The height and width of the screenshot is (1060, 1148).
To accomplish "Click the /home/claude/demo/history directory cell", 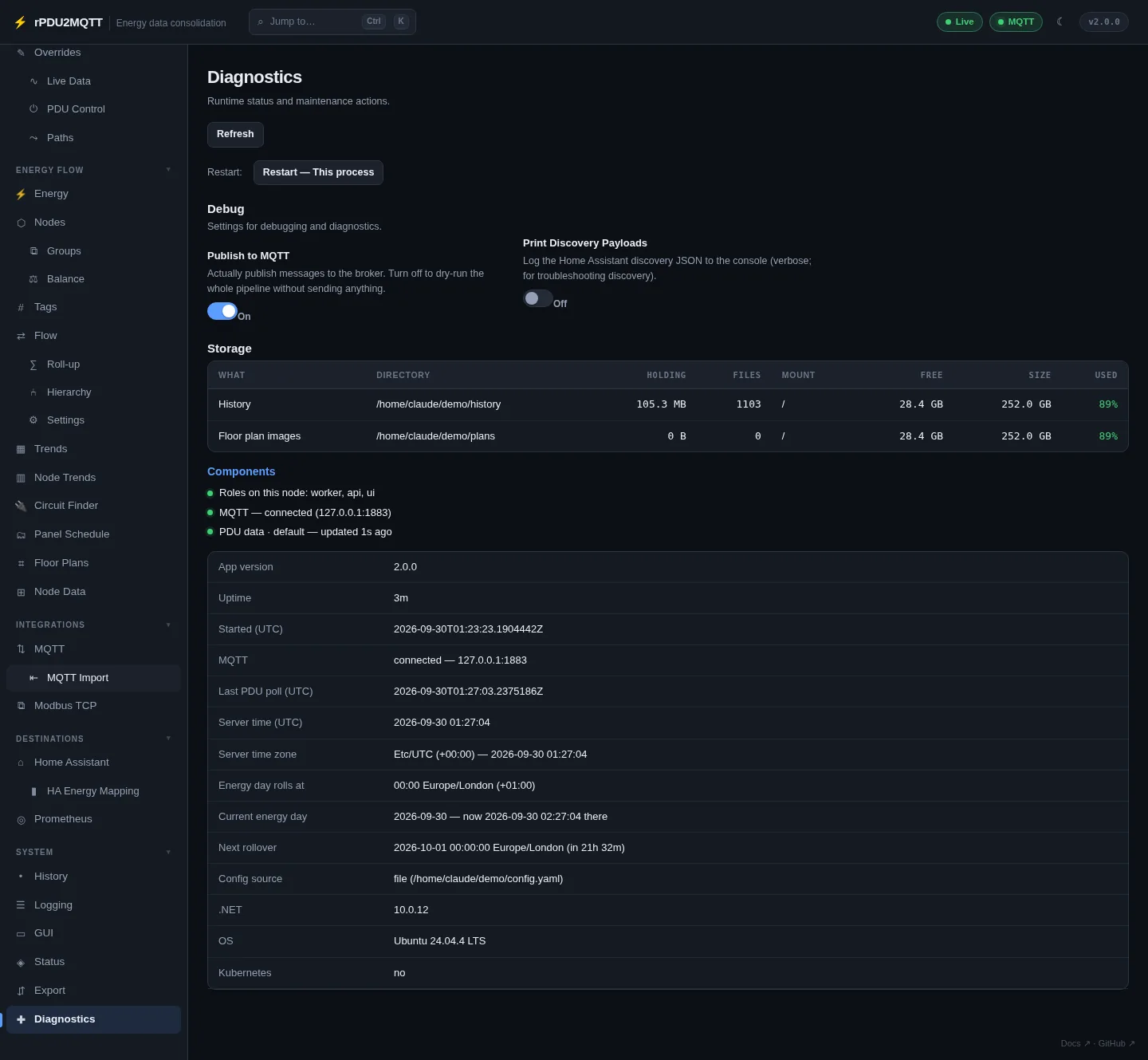I will 438,404.
